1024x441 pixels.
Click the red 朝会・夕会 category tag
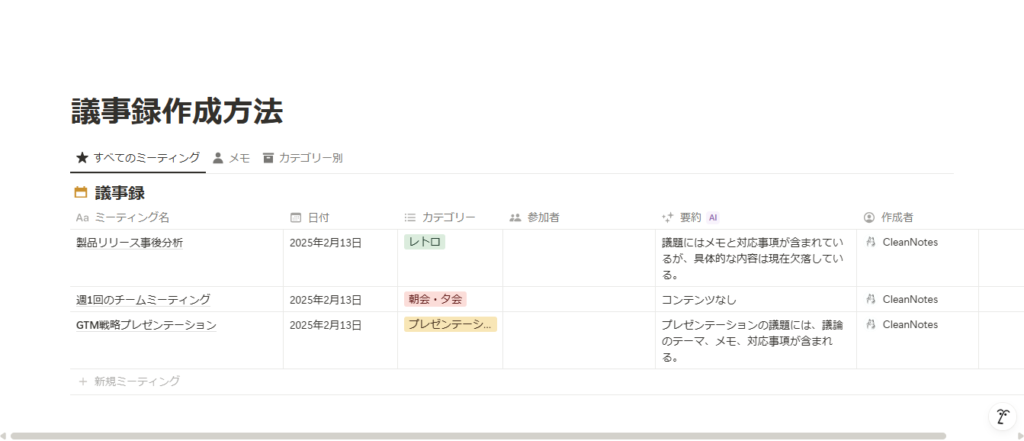(x=436, y=299)
